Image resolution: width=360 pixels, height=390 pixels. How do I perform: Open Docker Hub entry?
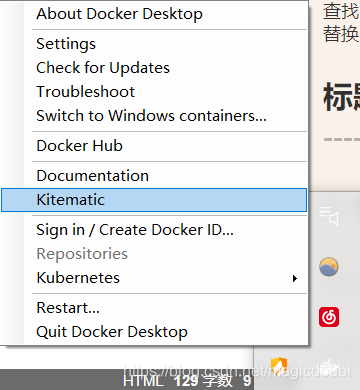coord(153,146)
